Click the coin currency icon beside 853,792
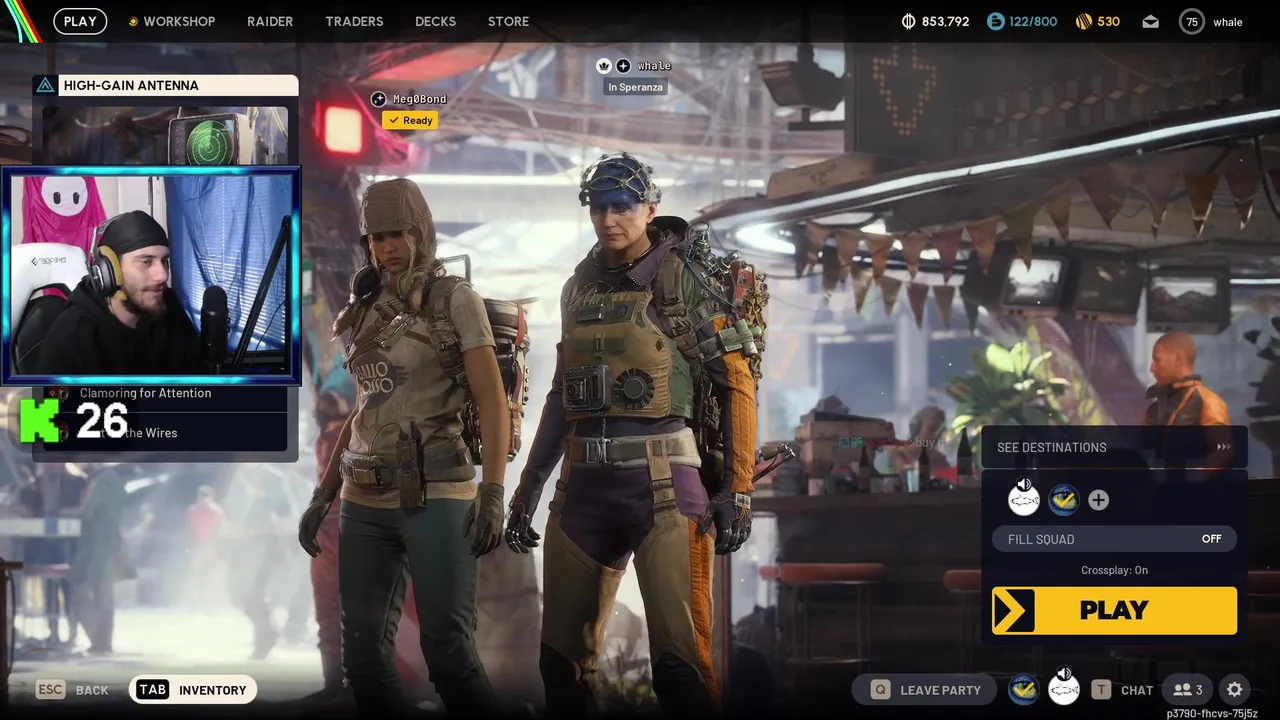 (x=909, y=21)
